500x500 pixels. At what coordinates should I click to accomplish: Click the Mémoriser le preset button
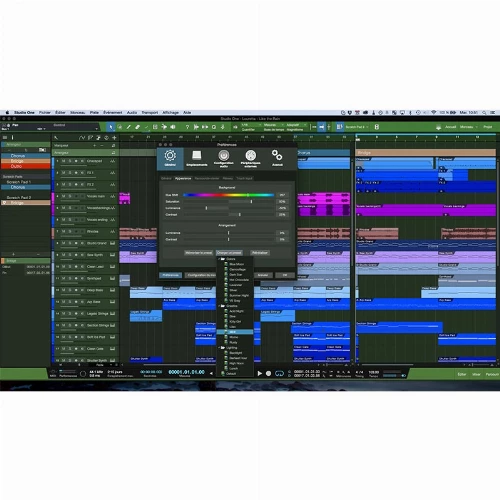point(199,253)
